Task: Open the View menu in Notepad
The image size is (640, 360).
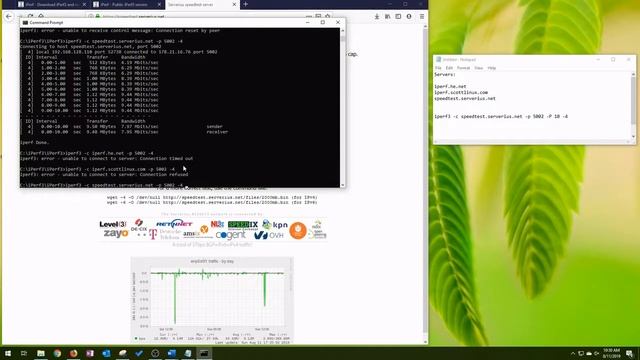Action: [x=479, y=68]
